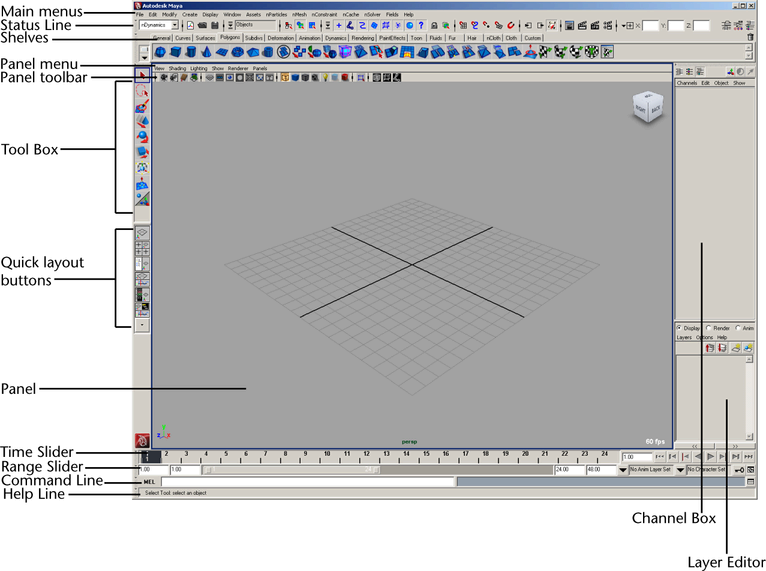Image resolution: width=766 pixels, height=571 pixels.
Task: Create a polygon cone from shelf
Action: coord(206,52)
